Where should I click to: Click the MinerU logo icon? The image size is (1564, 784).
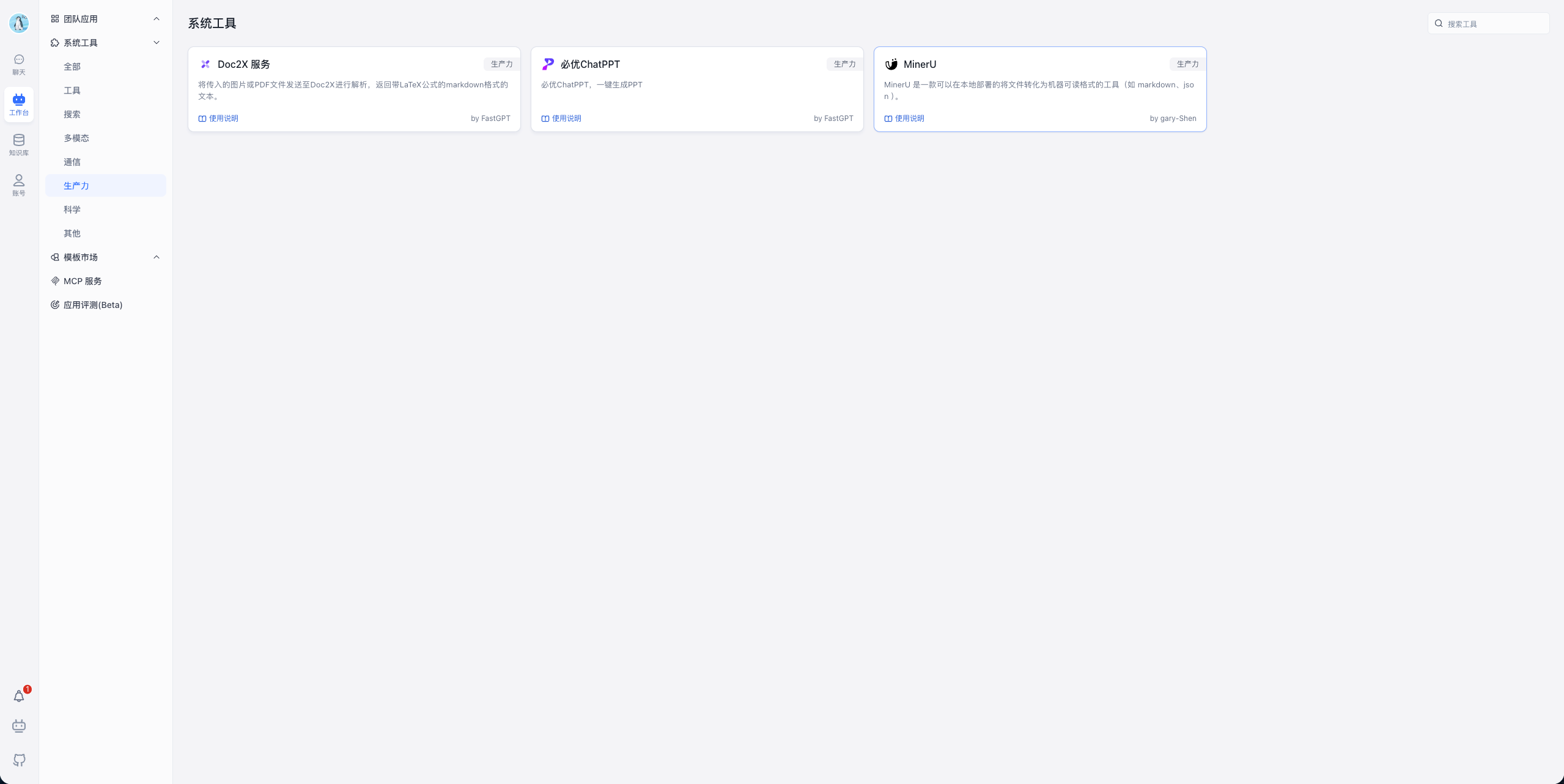click(x=891, y=64)
